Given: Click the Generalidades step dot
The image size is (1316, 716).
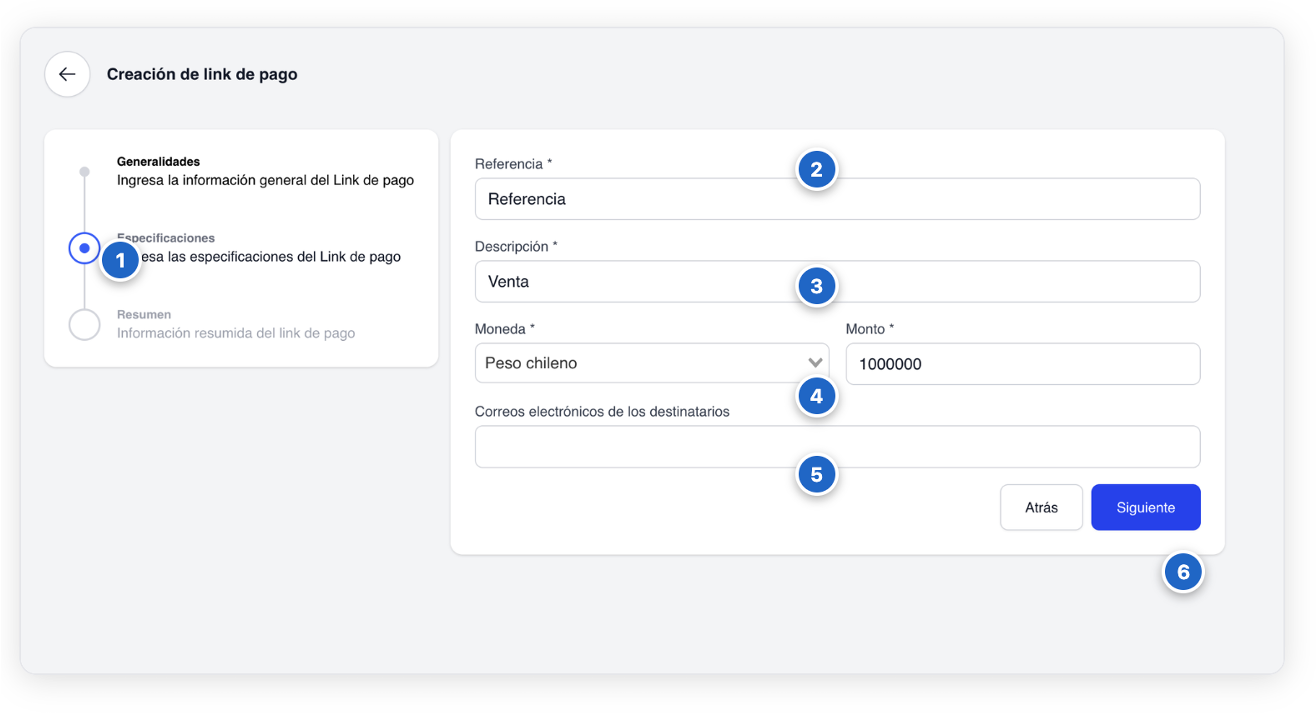Looking at the screenshot, I should click(x=85, y=172).
